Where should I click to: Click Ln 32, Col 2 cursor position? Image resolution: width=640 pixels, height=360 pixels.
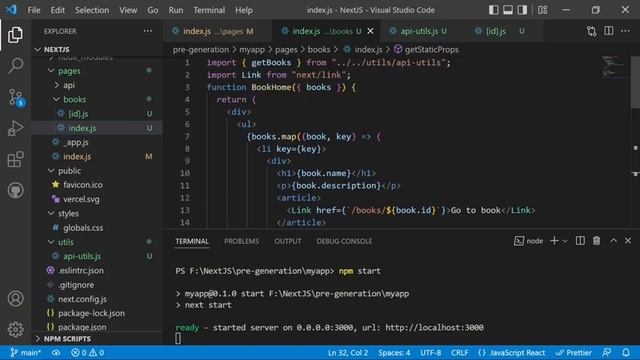(348, 353)
